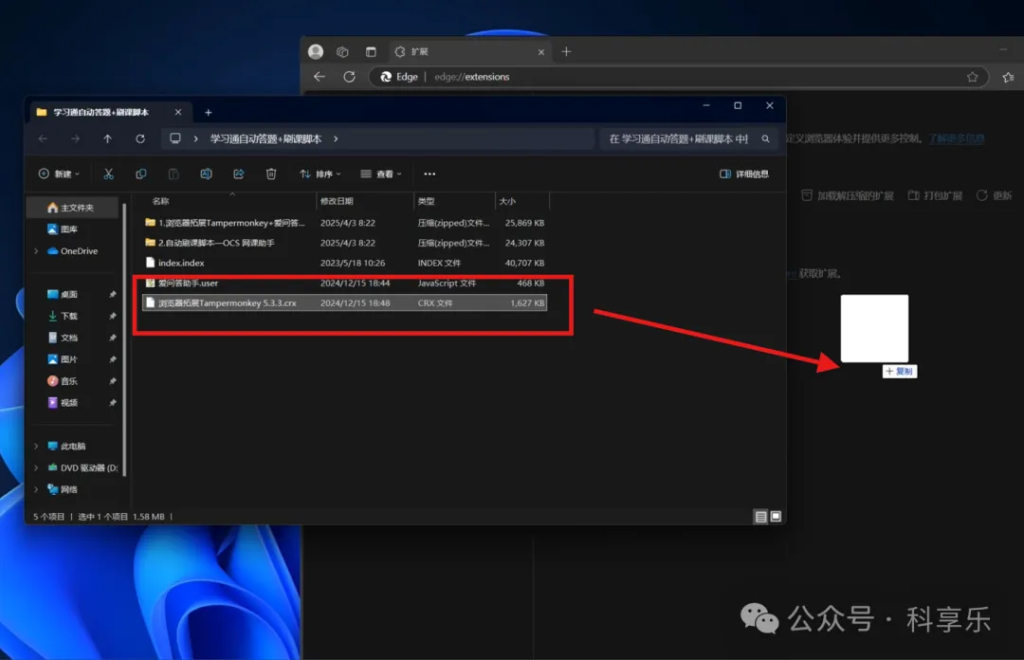Go up one folder level
Screen dimensions: 1024x660
point(108,138)
